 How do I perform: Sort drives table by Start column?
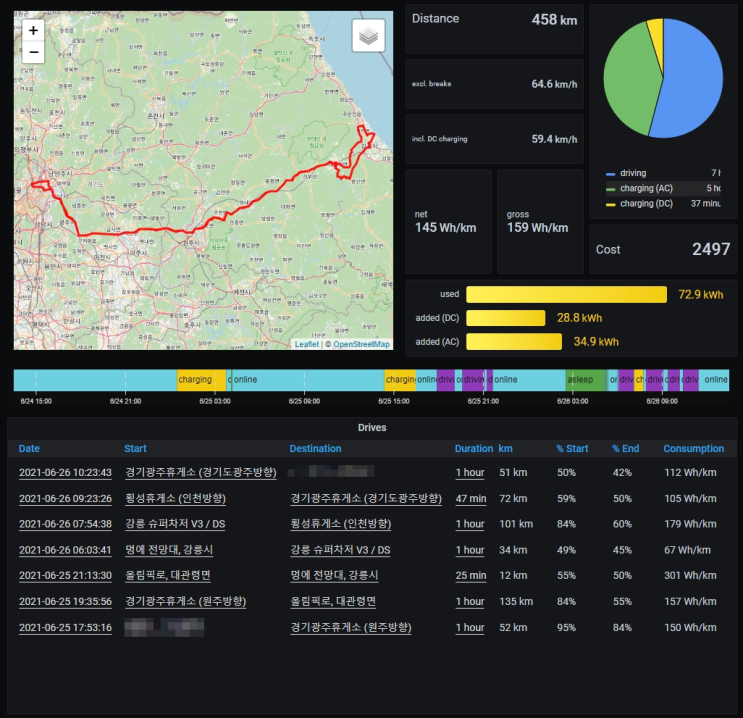135,448
